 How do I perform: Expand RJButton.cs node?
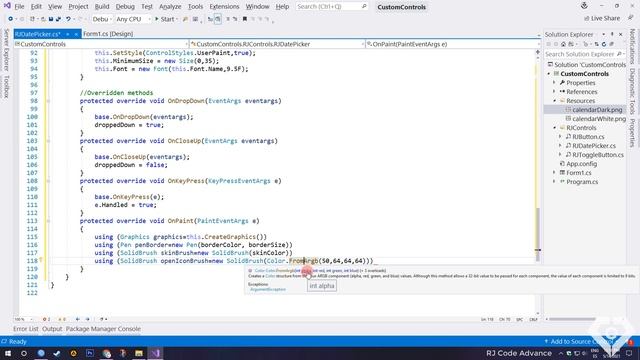click(x=560, y=137)
